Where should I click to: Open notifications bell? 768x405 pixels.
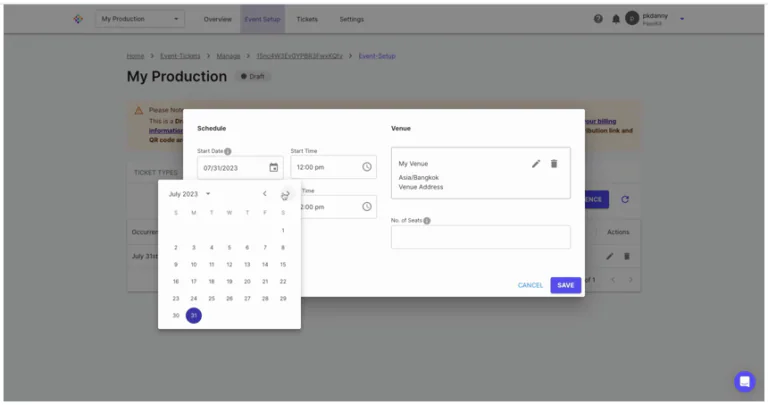click(616, 19)
